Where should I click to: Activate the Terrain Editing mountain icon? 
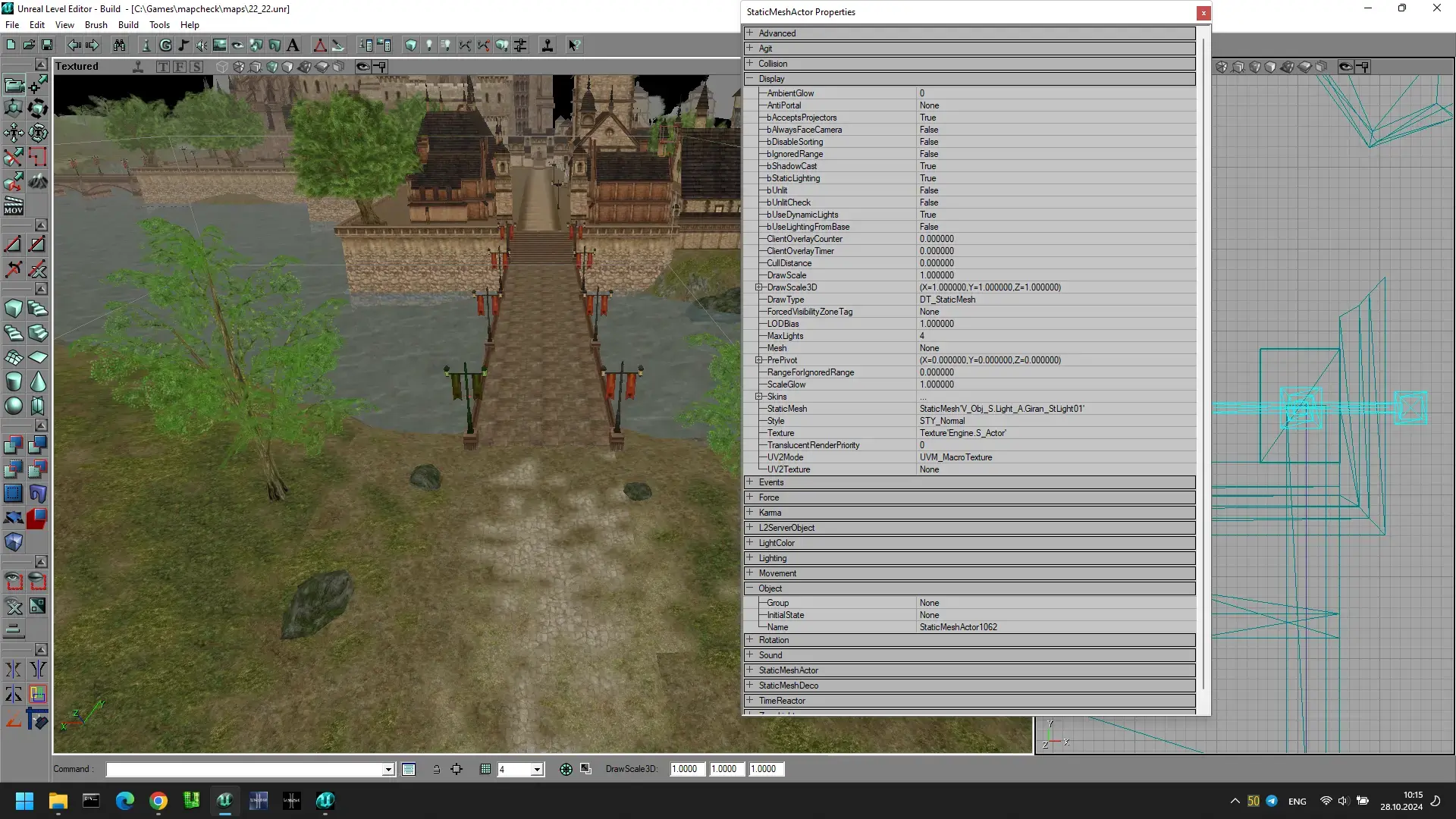37,181
